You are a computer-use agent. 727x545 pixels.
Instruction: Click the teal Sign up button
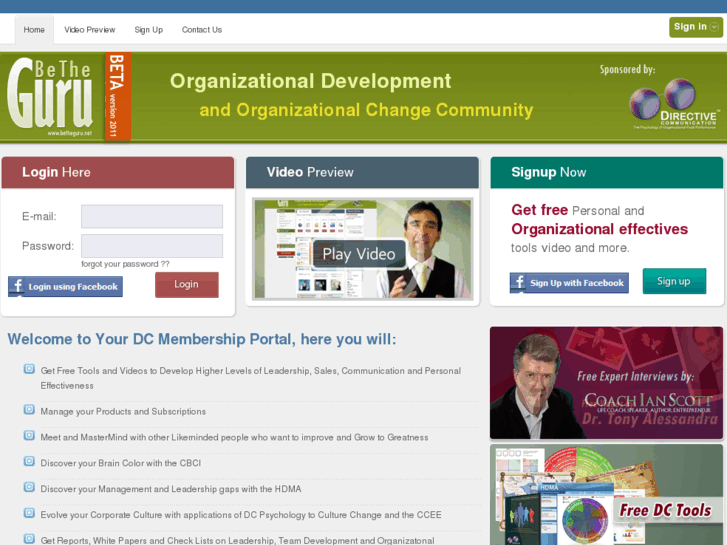(674, 281)
